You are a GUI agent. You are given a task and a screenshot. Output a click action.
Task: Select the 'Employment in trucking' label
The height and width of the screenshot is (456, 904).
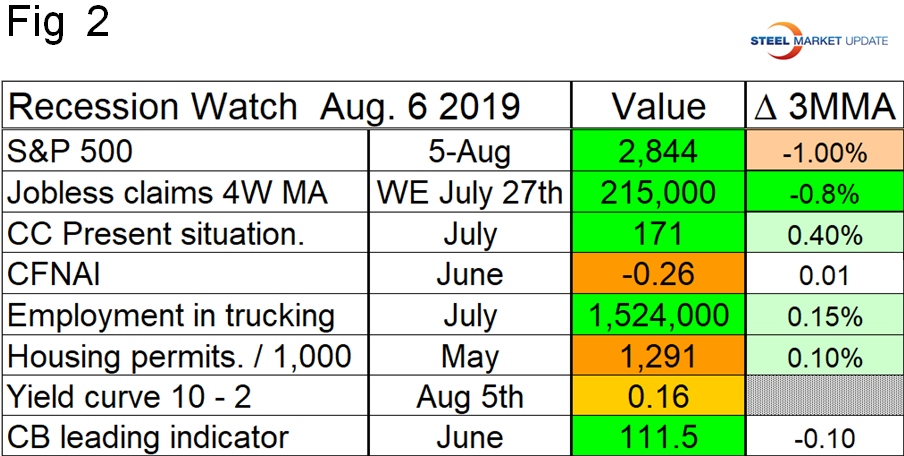170,315
